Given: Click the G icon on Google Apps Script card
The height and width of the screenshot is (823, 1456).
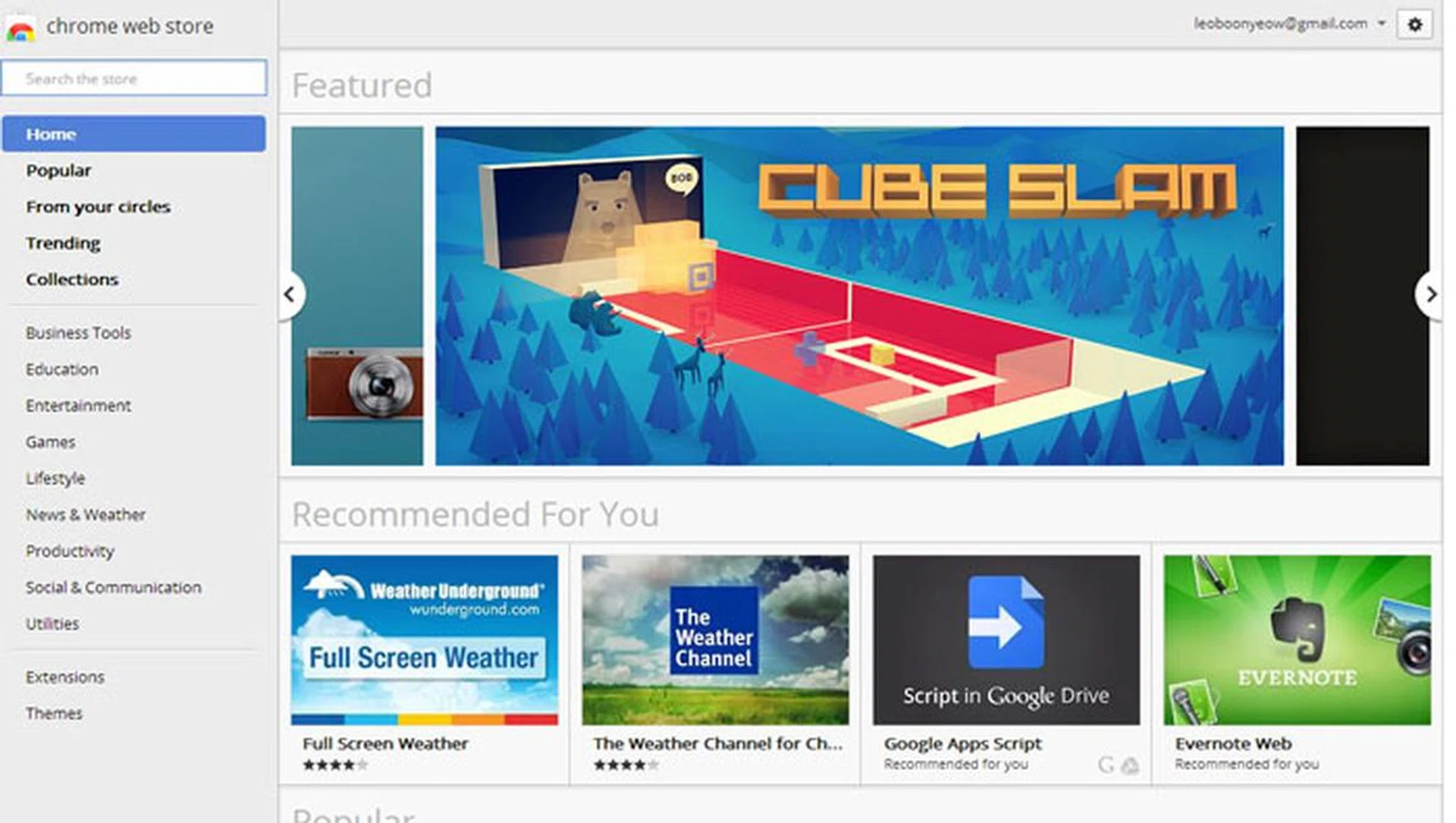Looking at the screenshot, I should [x=1106, y=765].
